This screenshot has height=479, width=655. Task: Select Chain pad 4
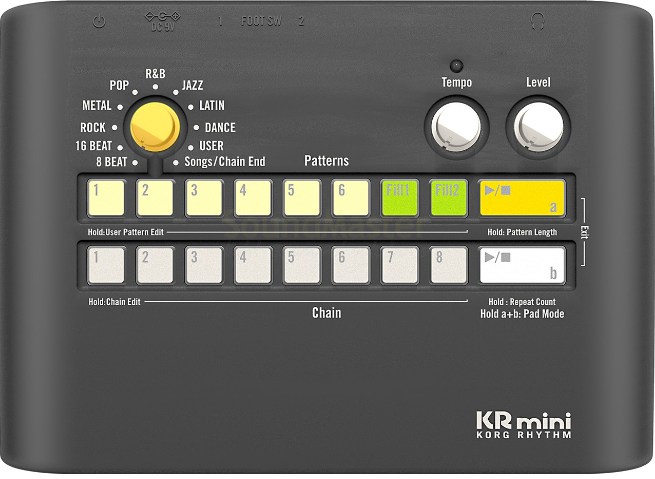[x=253, y=265]
